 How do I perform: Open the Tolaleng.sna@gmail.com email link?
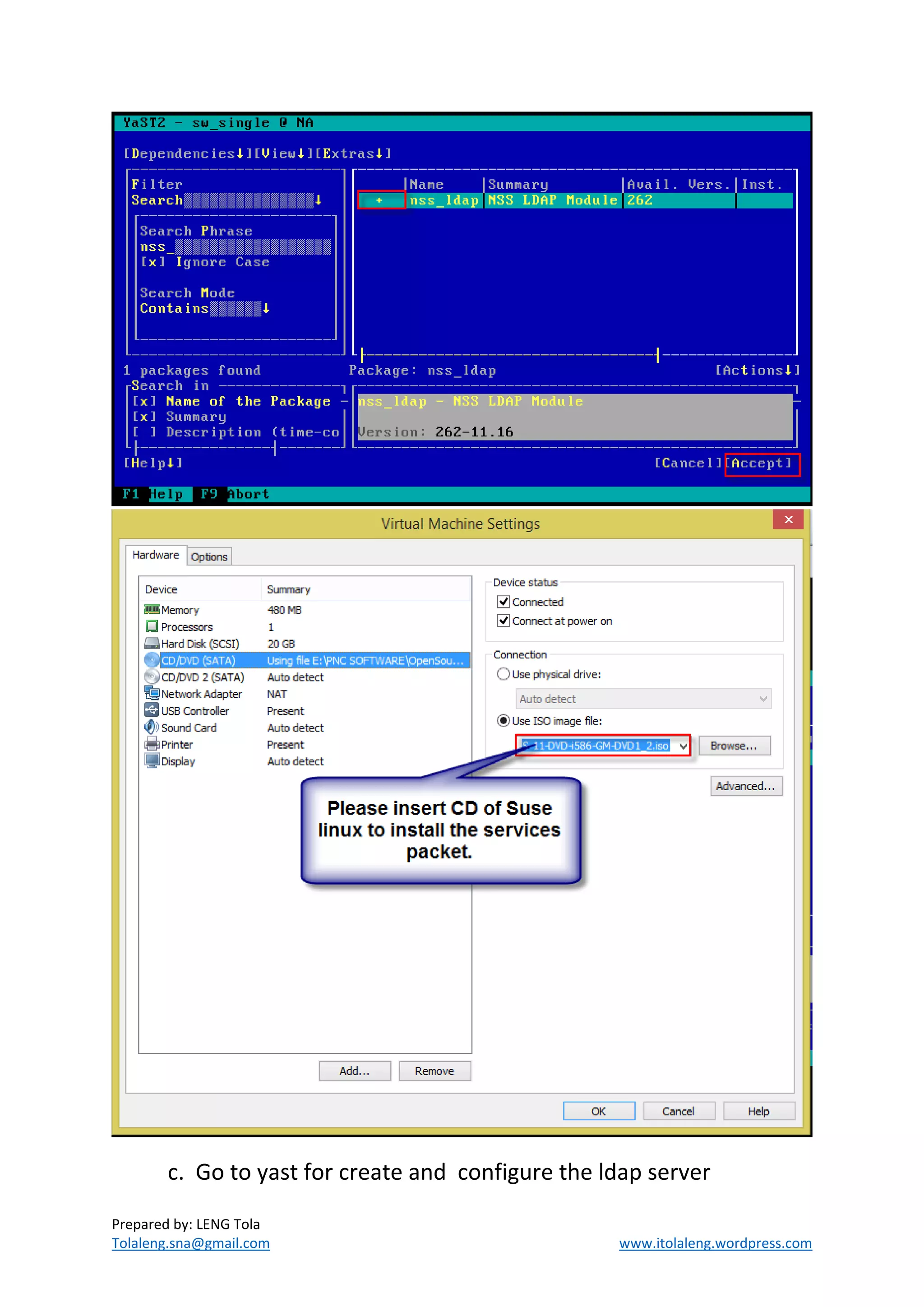[190, 1243]
